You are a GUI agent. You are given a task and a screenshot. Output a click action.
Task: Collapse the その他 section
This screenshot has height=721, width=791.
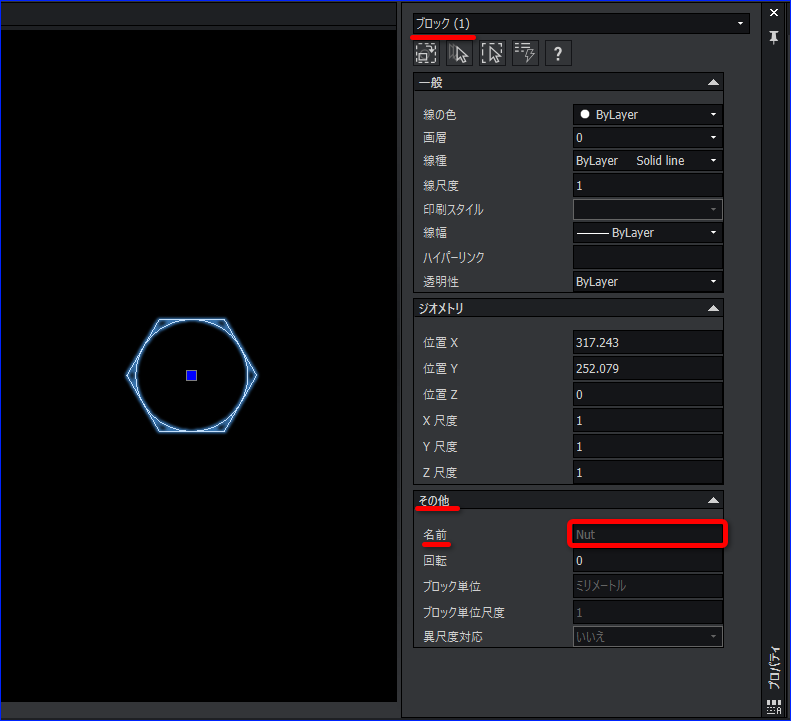coord(713,501)
